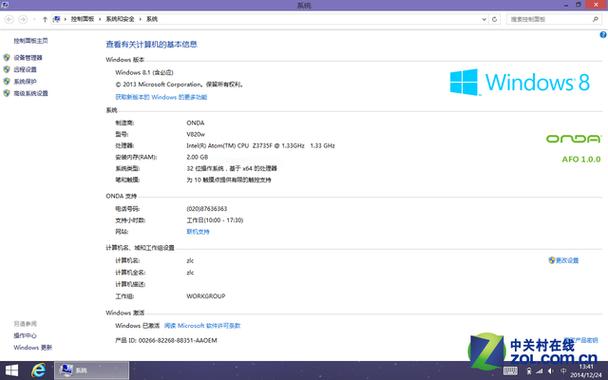Open the Start menu on taskbar
The height and width of the screenshot is (380, 608).
tap(11, 370)
